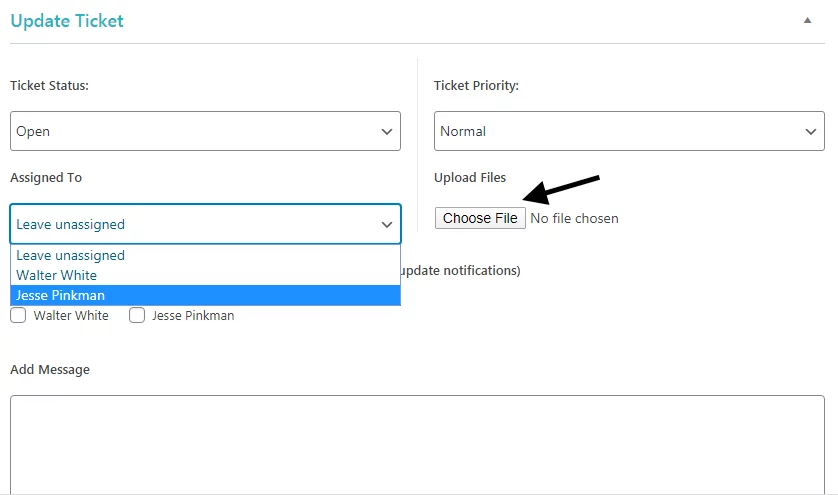The image size is (838, 495).
Task: Focus the Add Message text area
Action: pyautogui.click(x=417, y=443)
